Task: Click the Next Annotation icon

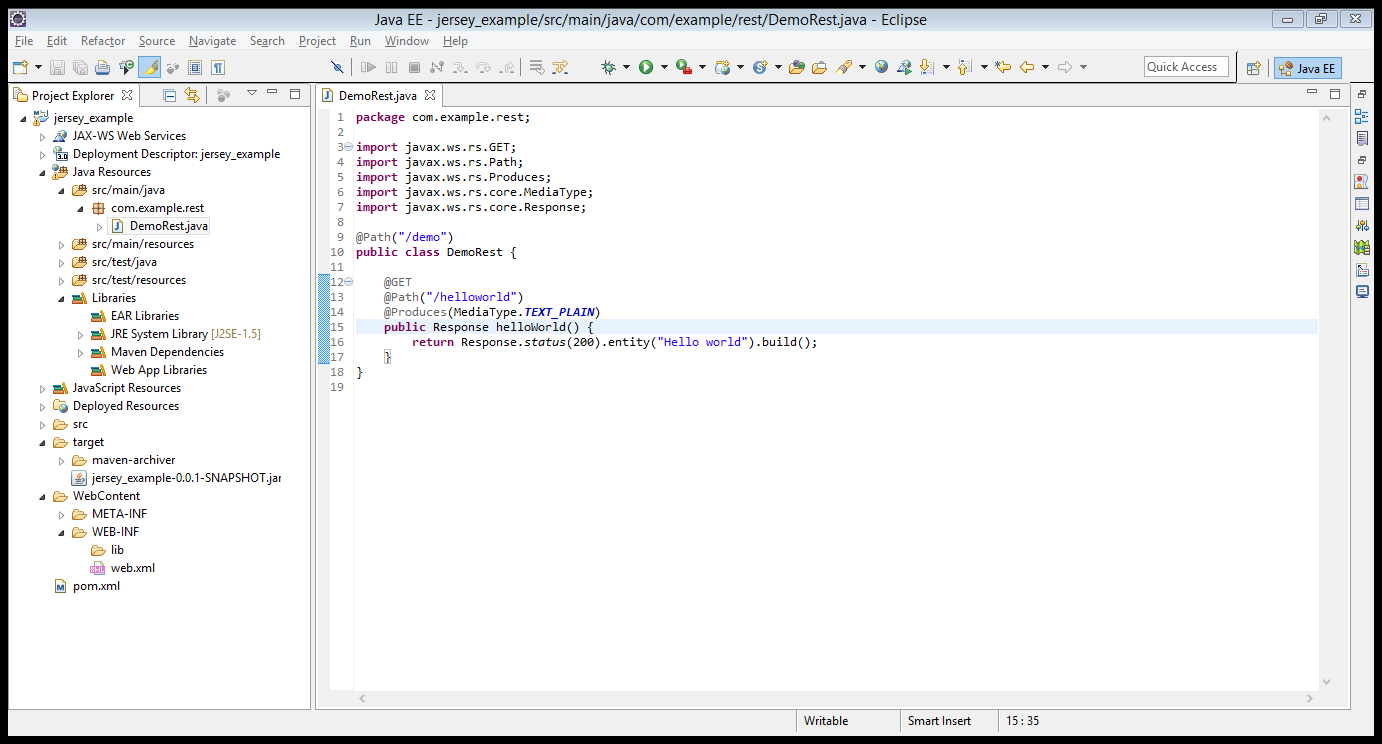Action: 926,67
